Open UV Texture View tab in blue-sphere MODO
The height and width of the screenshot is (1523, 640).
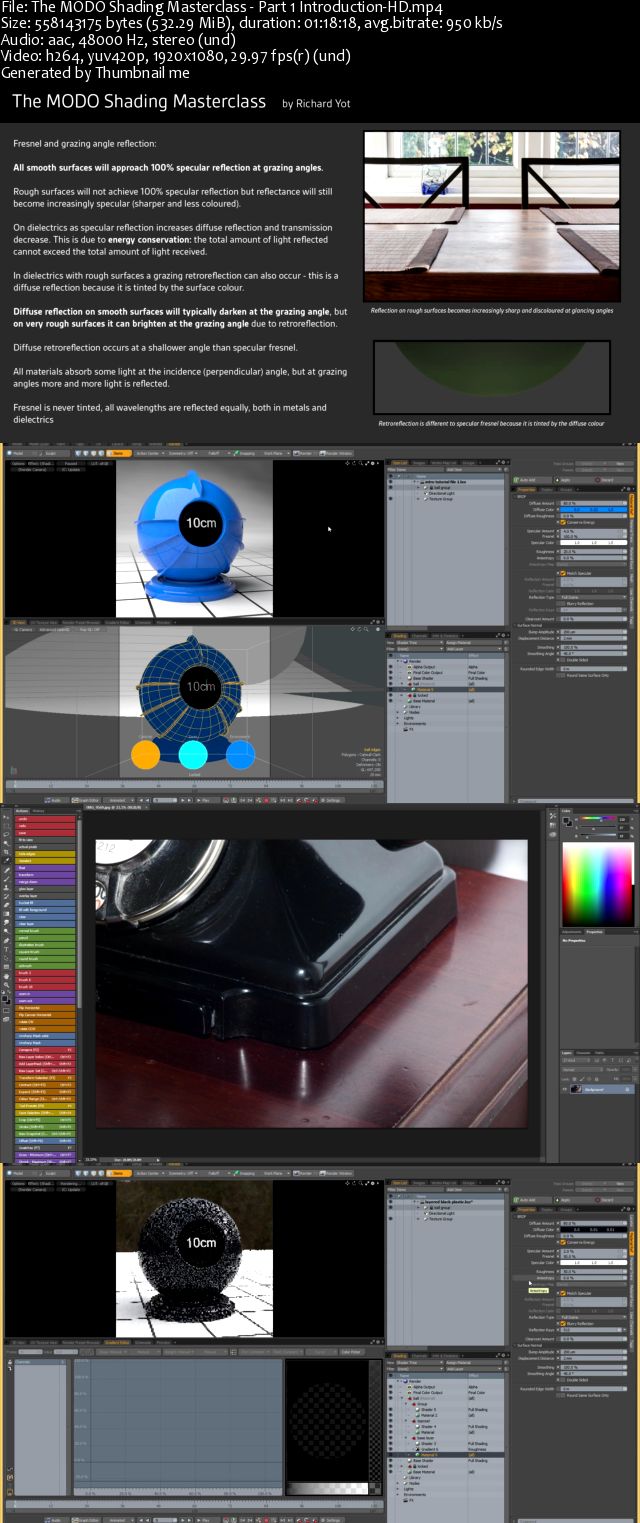coord(44,622)
